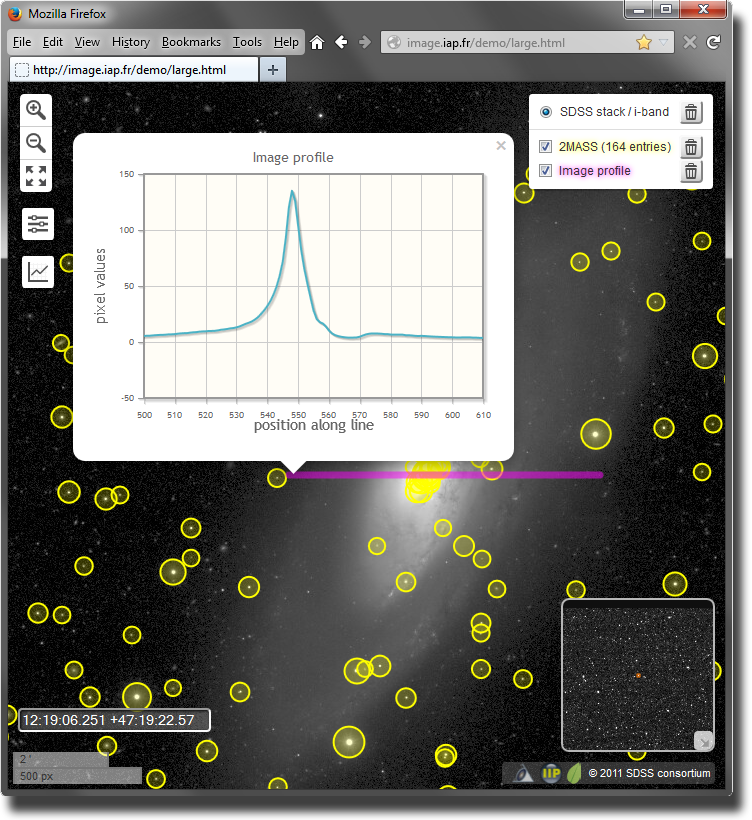The image size is (752, 820).
Task: Click the green leaf Leaflet logo
Action: pos(574,773)
